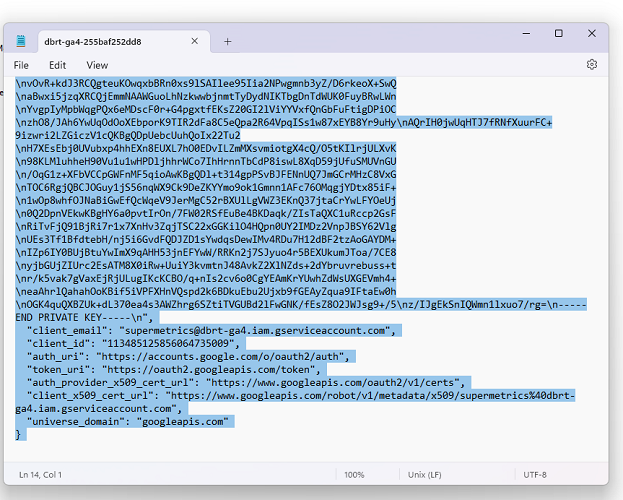
Task: Click the line starting with \naBwxi5jzq
Action: 206,97
